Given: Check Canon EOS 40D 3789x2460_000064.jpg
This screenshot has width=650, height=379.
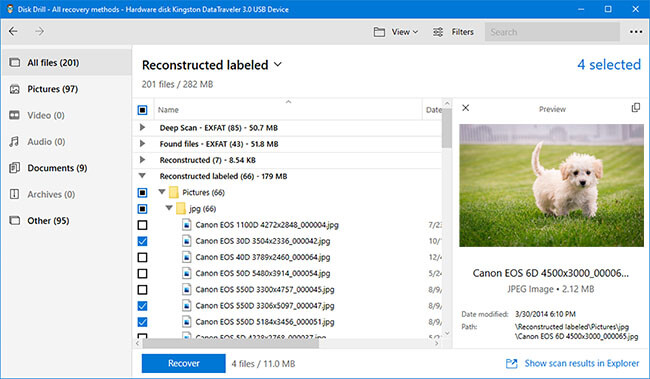Looking at the screenshot, I should 142,257.
